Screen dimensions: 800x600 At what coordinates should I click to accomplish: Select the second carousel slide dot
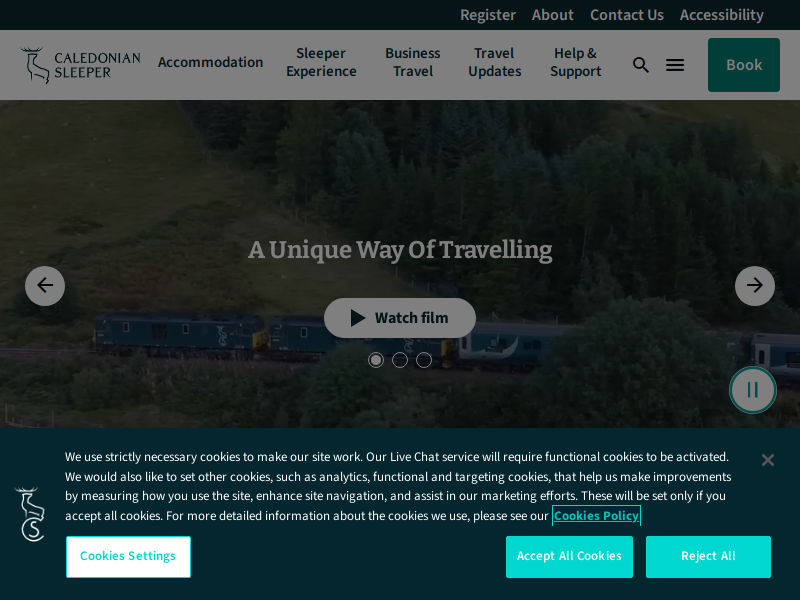point(399,360)
